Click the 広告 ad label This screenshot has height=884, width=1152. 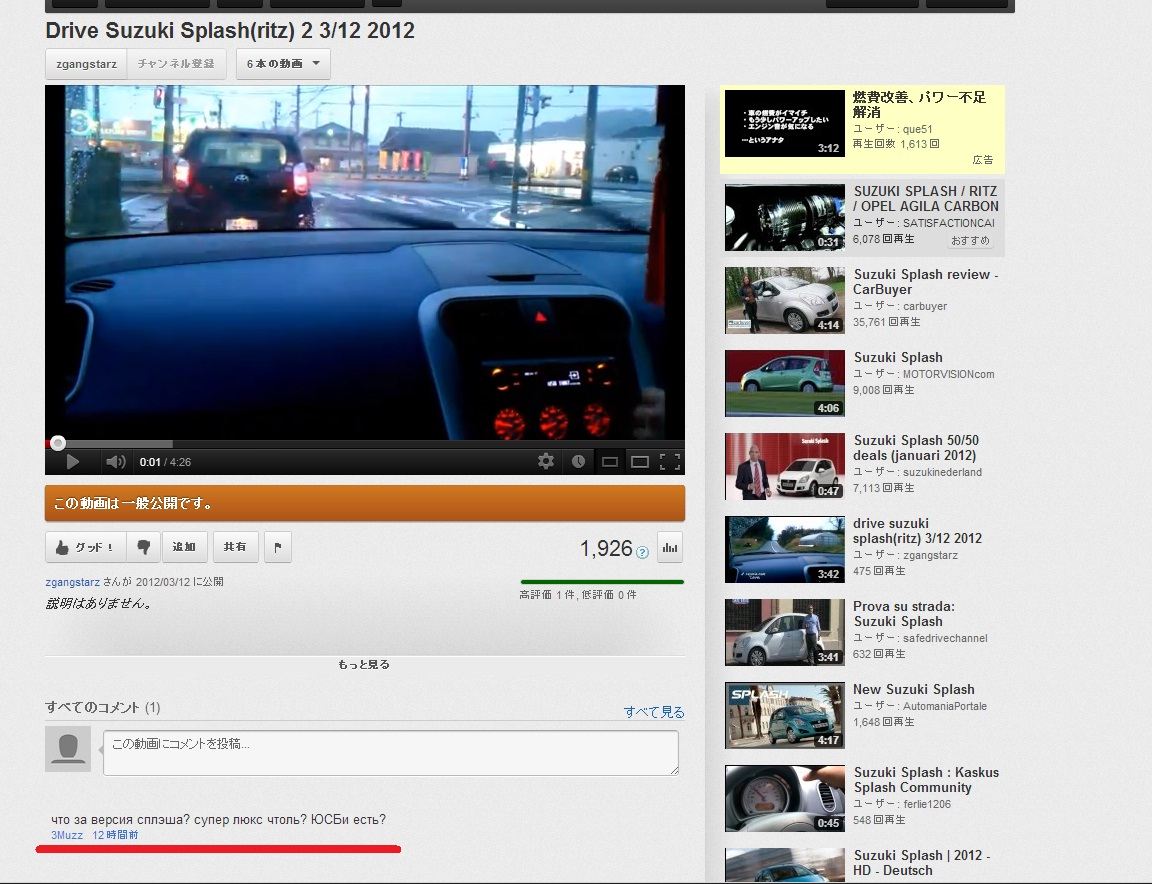[982, 159]
